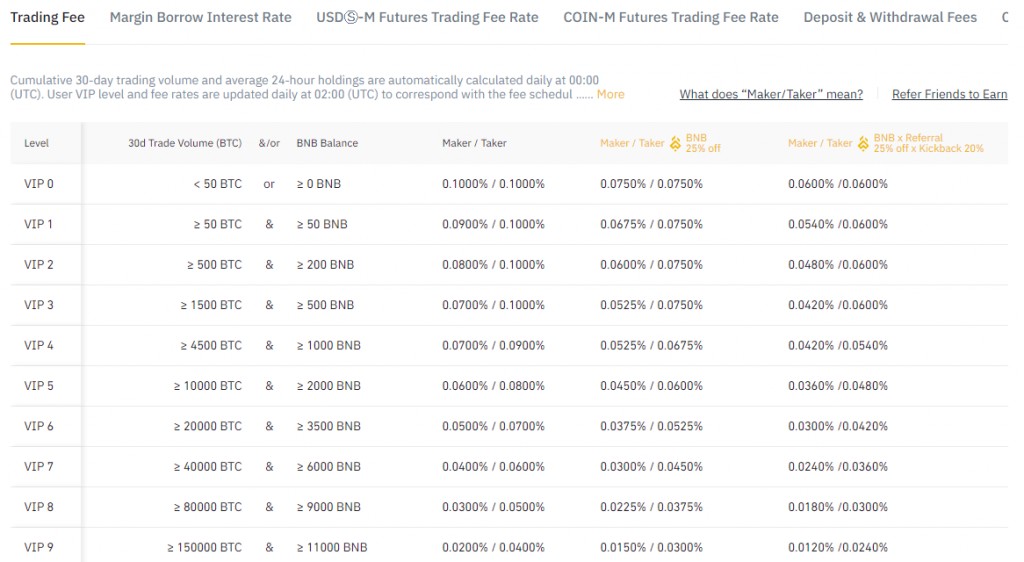Click the '0.0120% /0.0240%' referral fee cell
Viewport: 1024px width, 562px height.
(x=837, y=547)
